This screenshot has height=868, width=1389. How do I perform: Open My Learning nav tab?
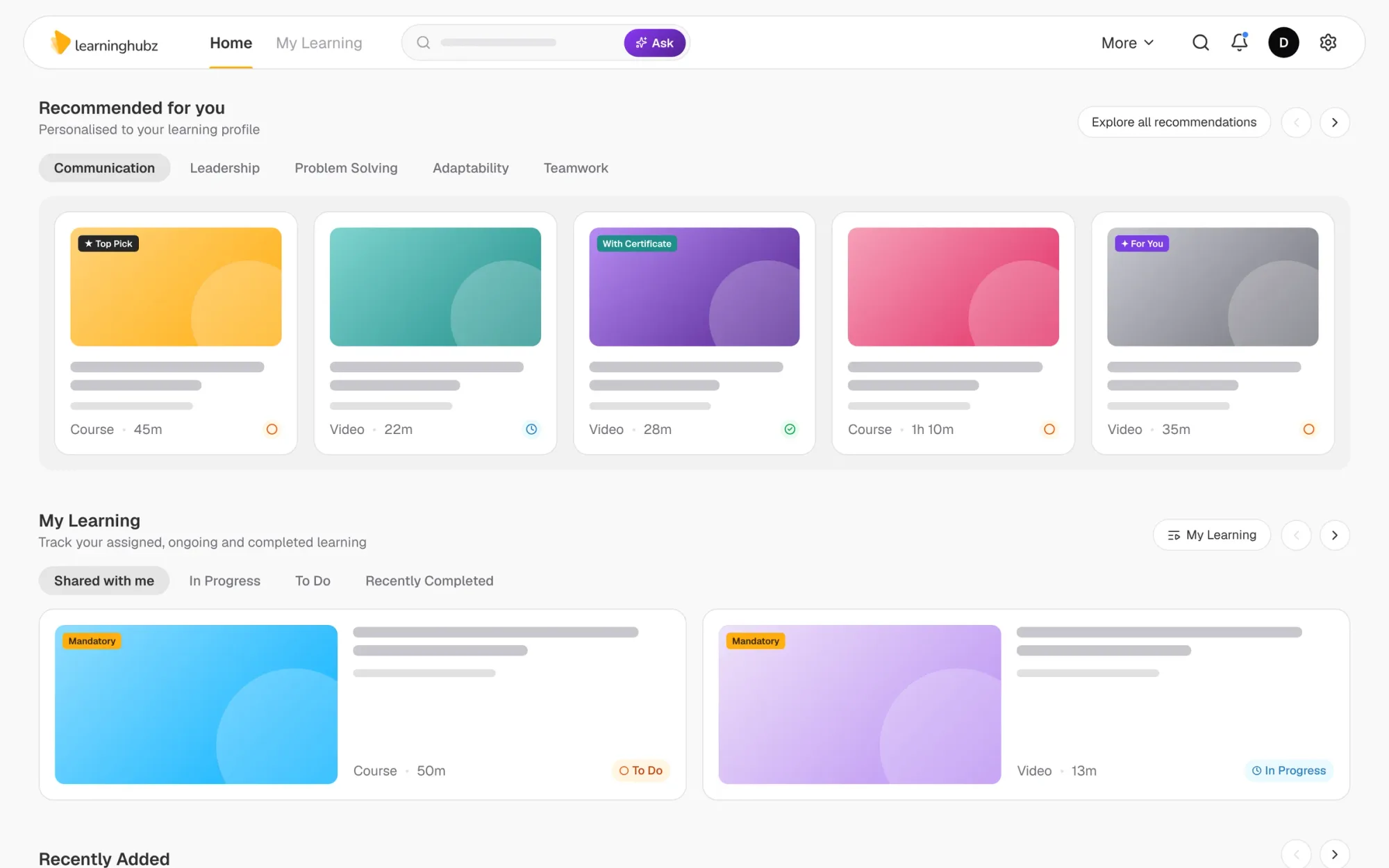tap(319, 43)
